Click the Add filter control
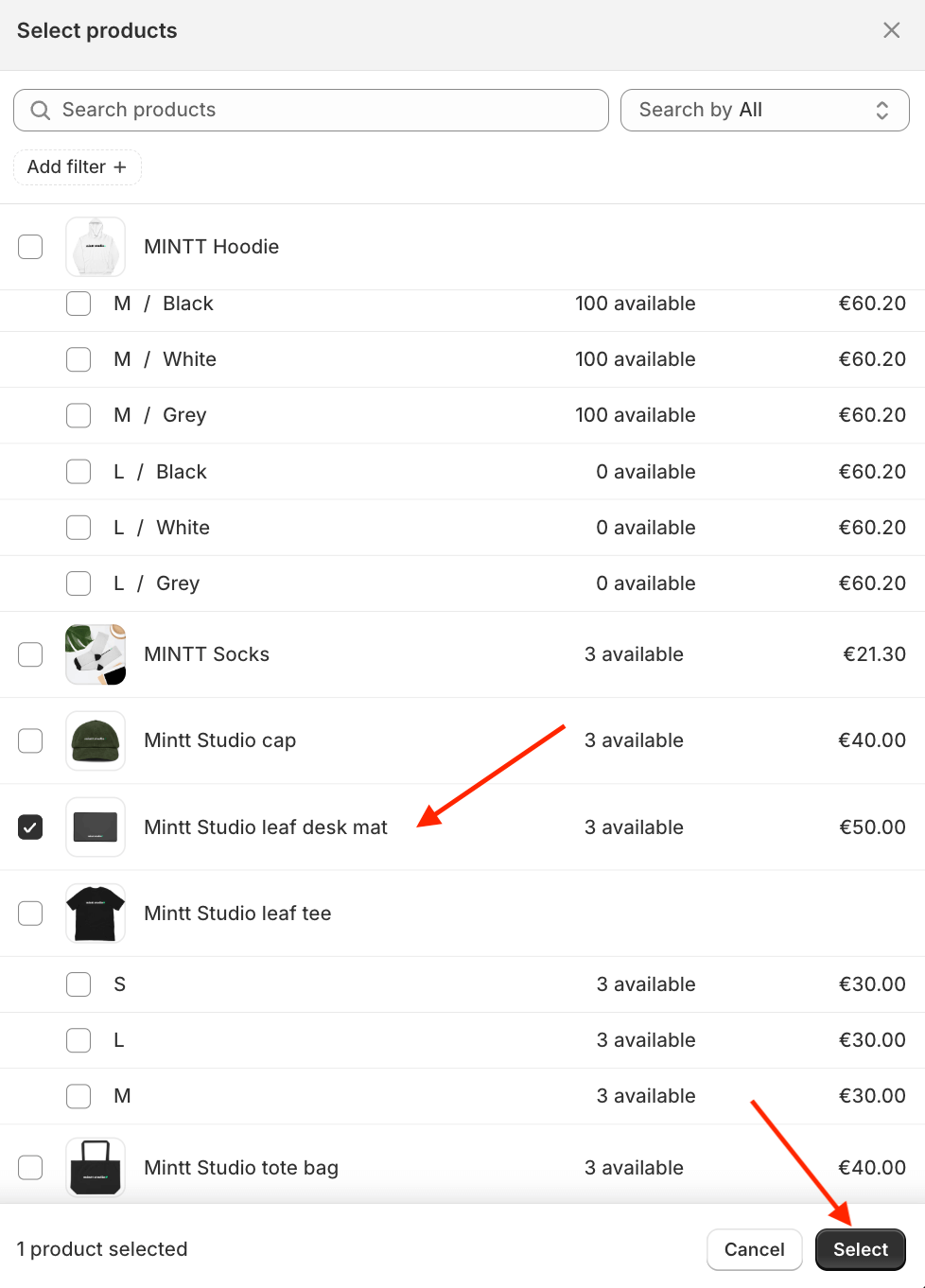This screenshot has height=1288, width=925. click(x=77, y=166)
